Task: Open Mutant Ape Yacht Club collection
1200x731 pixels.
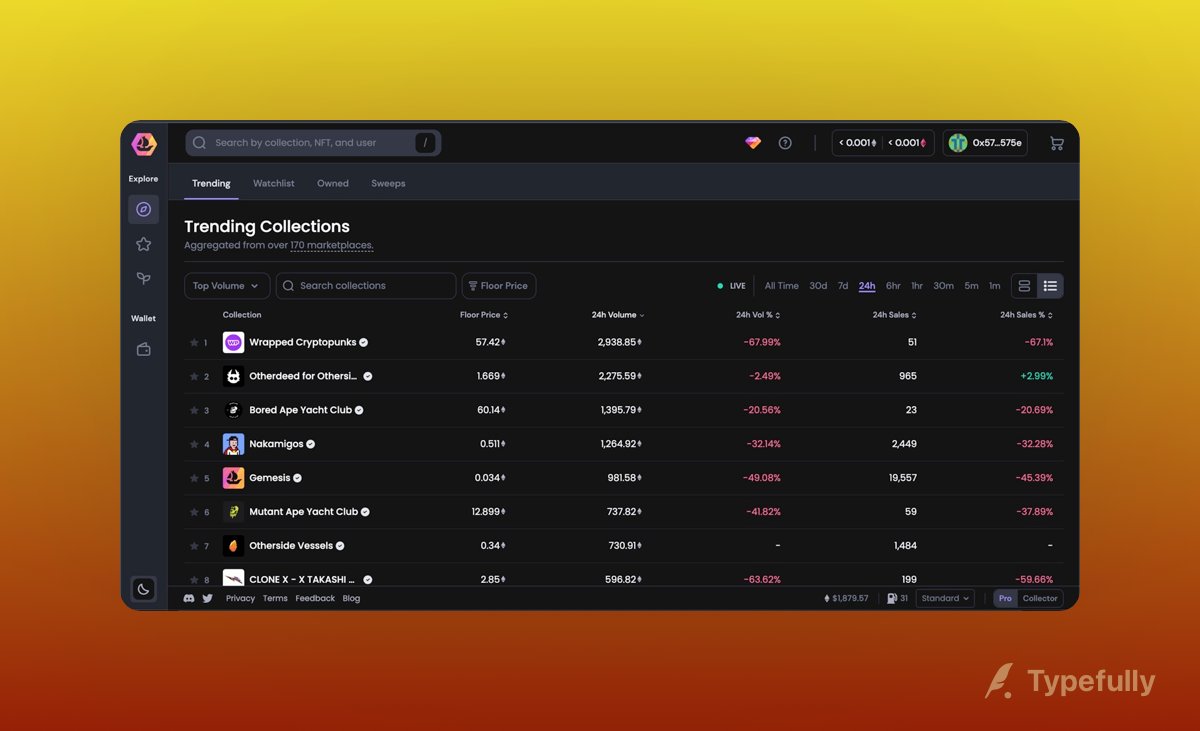Action: (303, 512)
